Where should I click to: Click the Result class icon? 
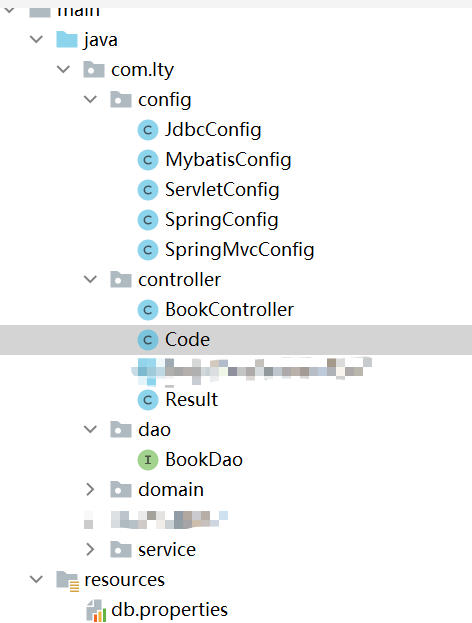[x=148, y=400]
